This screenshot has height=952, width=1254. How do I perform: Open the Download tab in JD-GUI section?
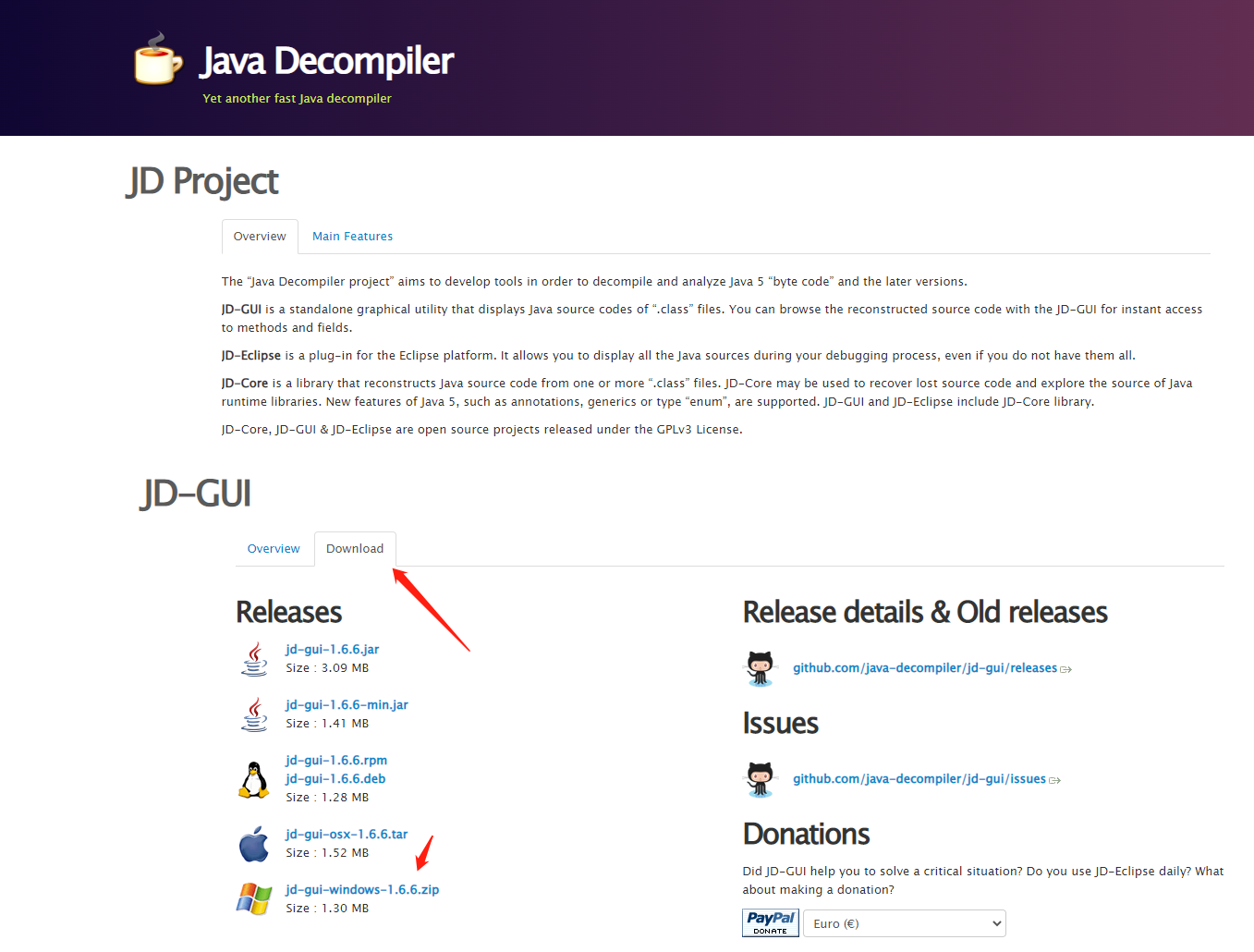tap(355, 548)
